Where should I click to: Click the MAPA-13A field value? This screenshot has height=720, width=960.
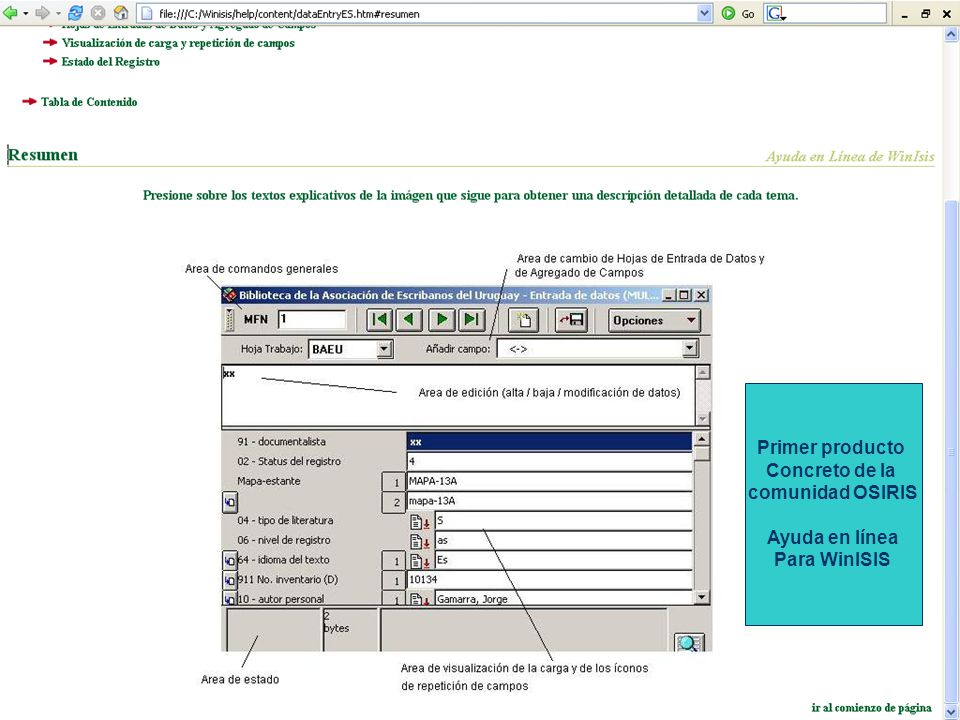point(549,481)
